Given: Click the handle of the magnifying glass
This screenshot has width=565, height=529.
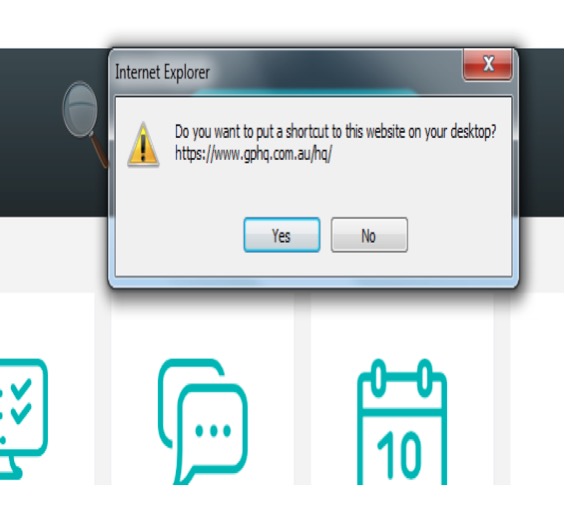Looking at the screenshot, I should [99, 151].
